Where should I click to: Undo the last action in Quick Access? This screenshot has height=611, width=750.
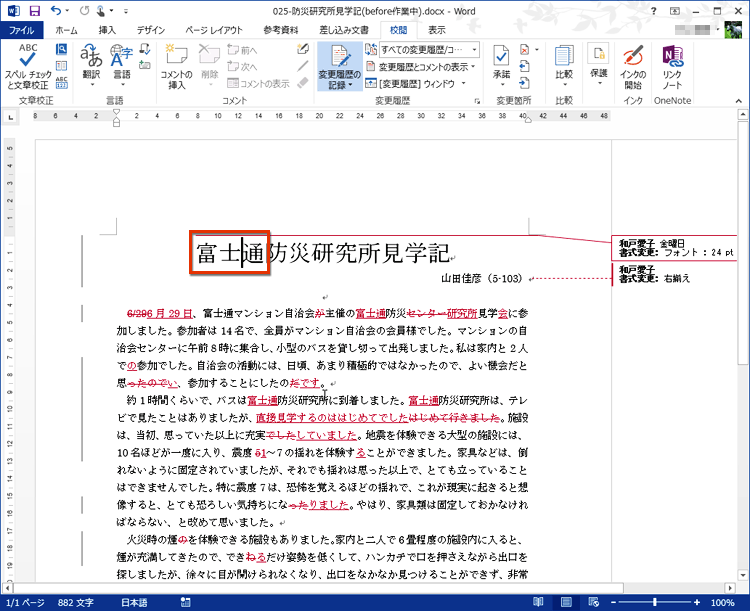(x=56, y=11)
